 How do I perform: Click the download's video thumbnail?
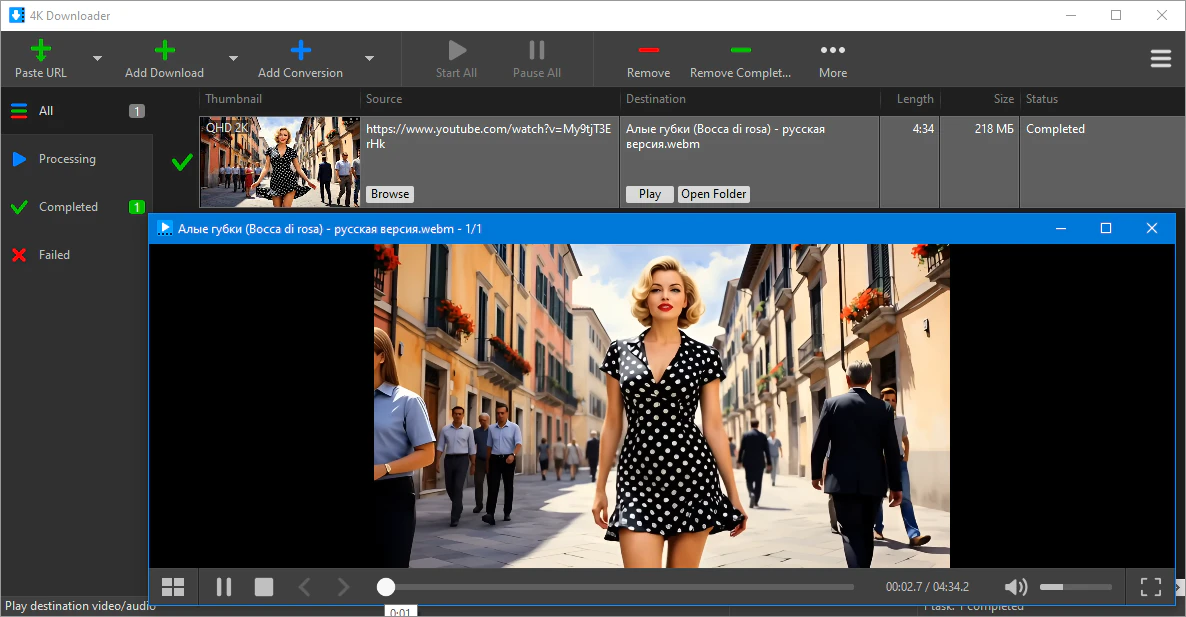click(280, 162)
